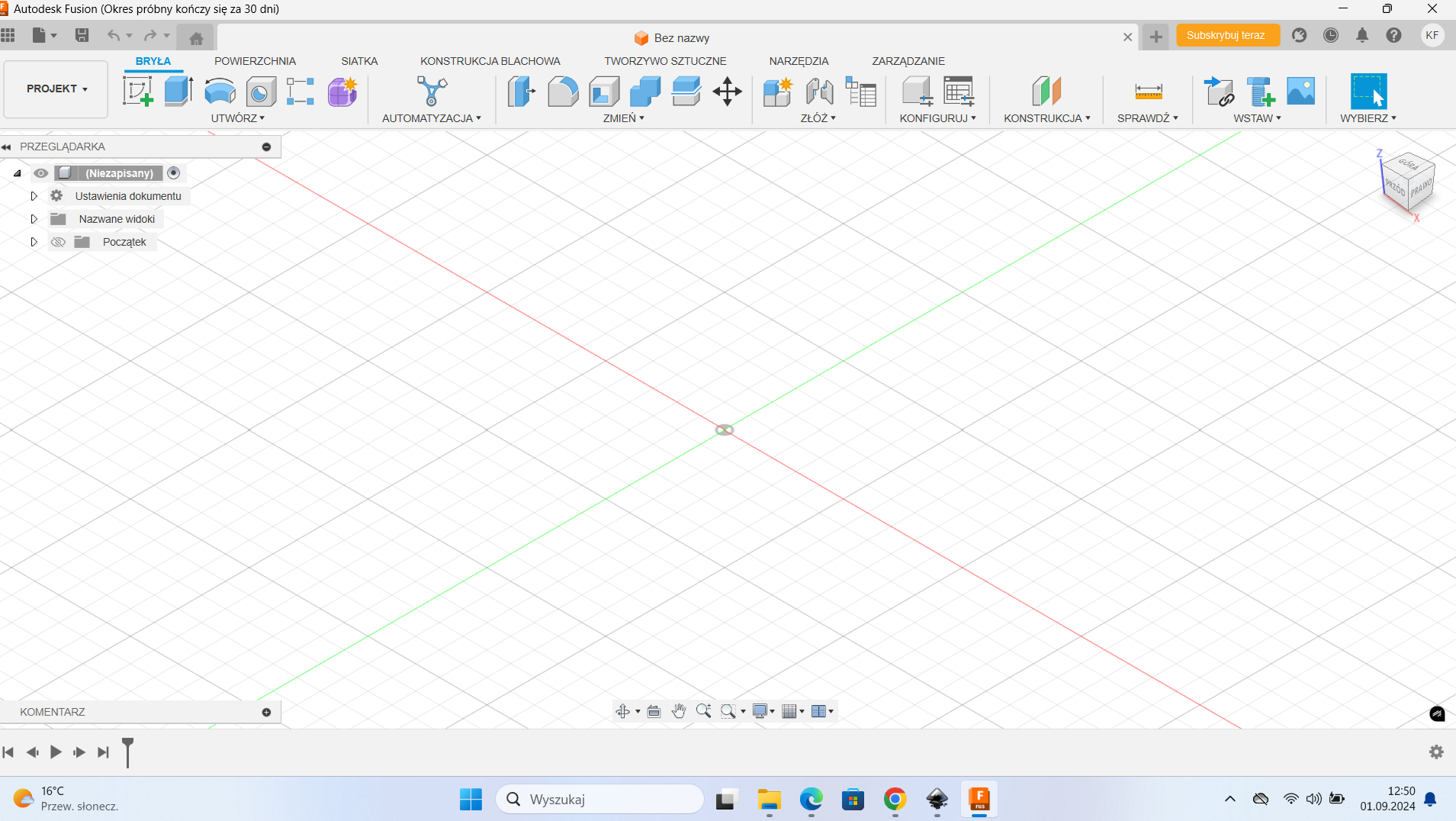This screenshot has height=821, width=1456.
Task: Click the Insert fastener bolt icon
Action: [1260, 92]
